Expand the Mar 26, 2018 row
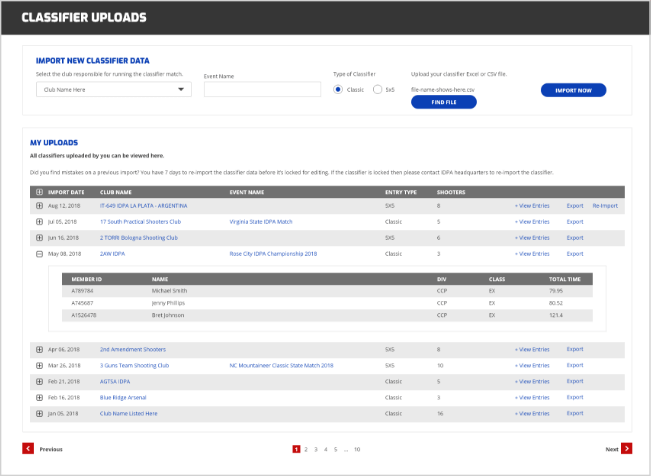The height and width of the screenshot is (476, 651). [39, 365]
